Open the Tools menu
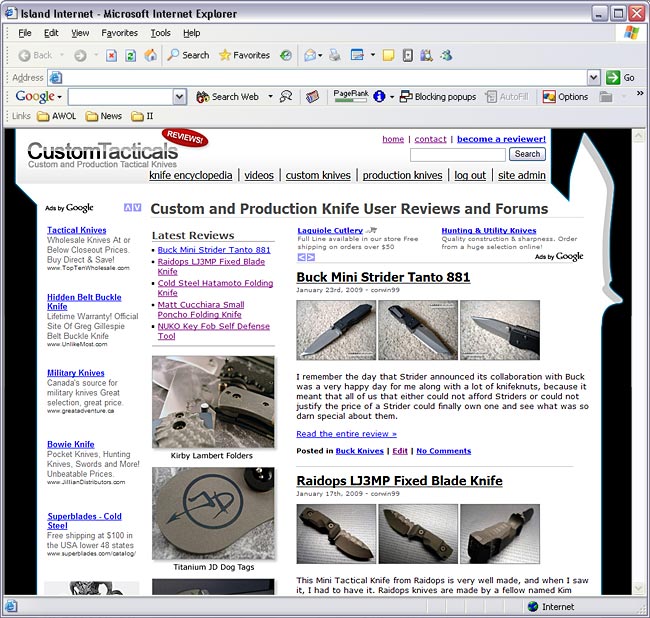The height and width of the screenshot is (618, 650). (160, 33)
